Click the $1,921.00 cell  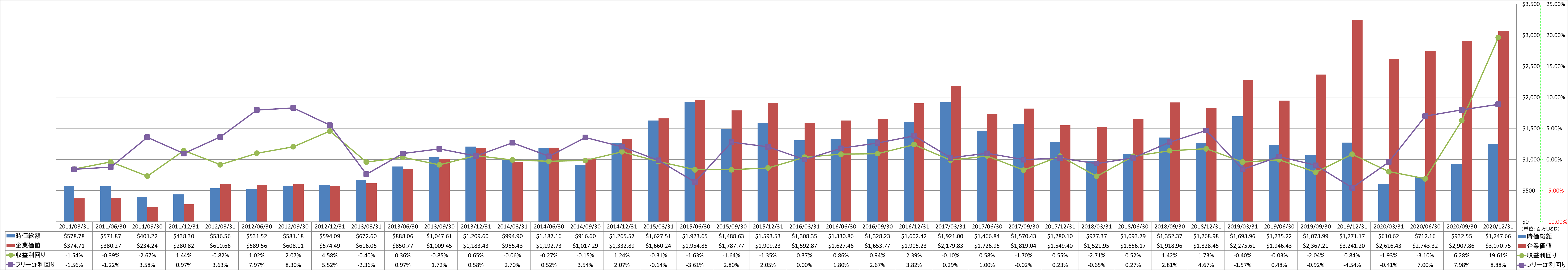(x=950, y=235)
